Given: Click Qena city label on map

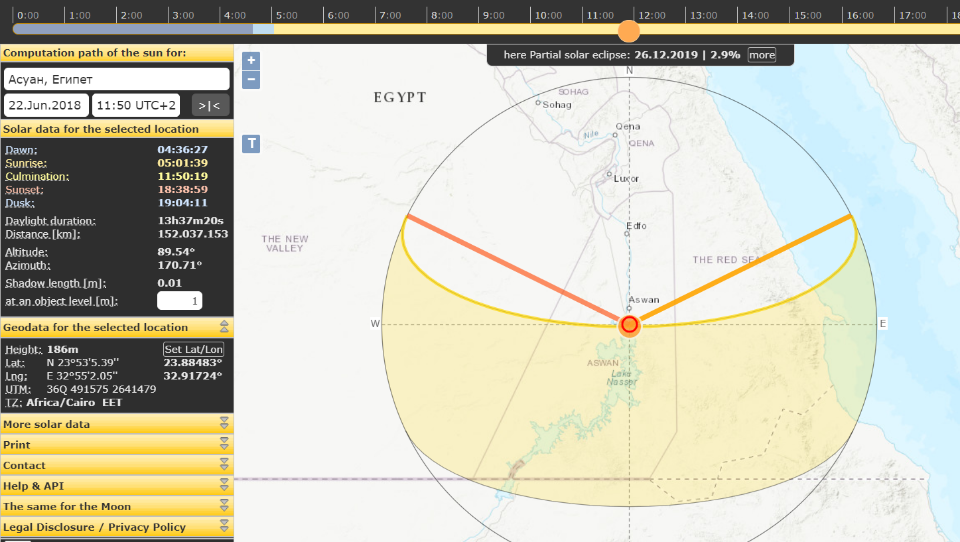Looking at the screenshot, I should pyautogui.click(x=628, y=127).
